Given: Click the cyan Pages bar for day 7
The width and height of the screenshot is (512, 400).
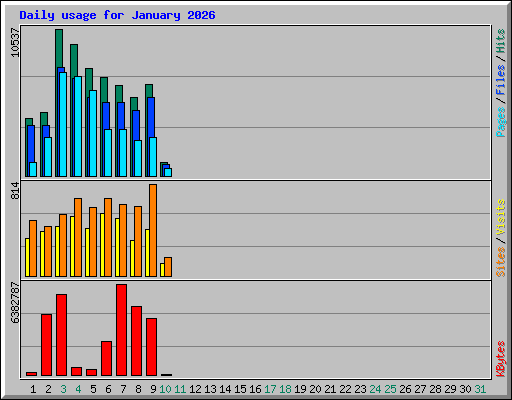Looking at the screenshot, I should point(123,153).
